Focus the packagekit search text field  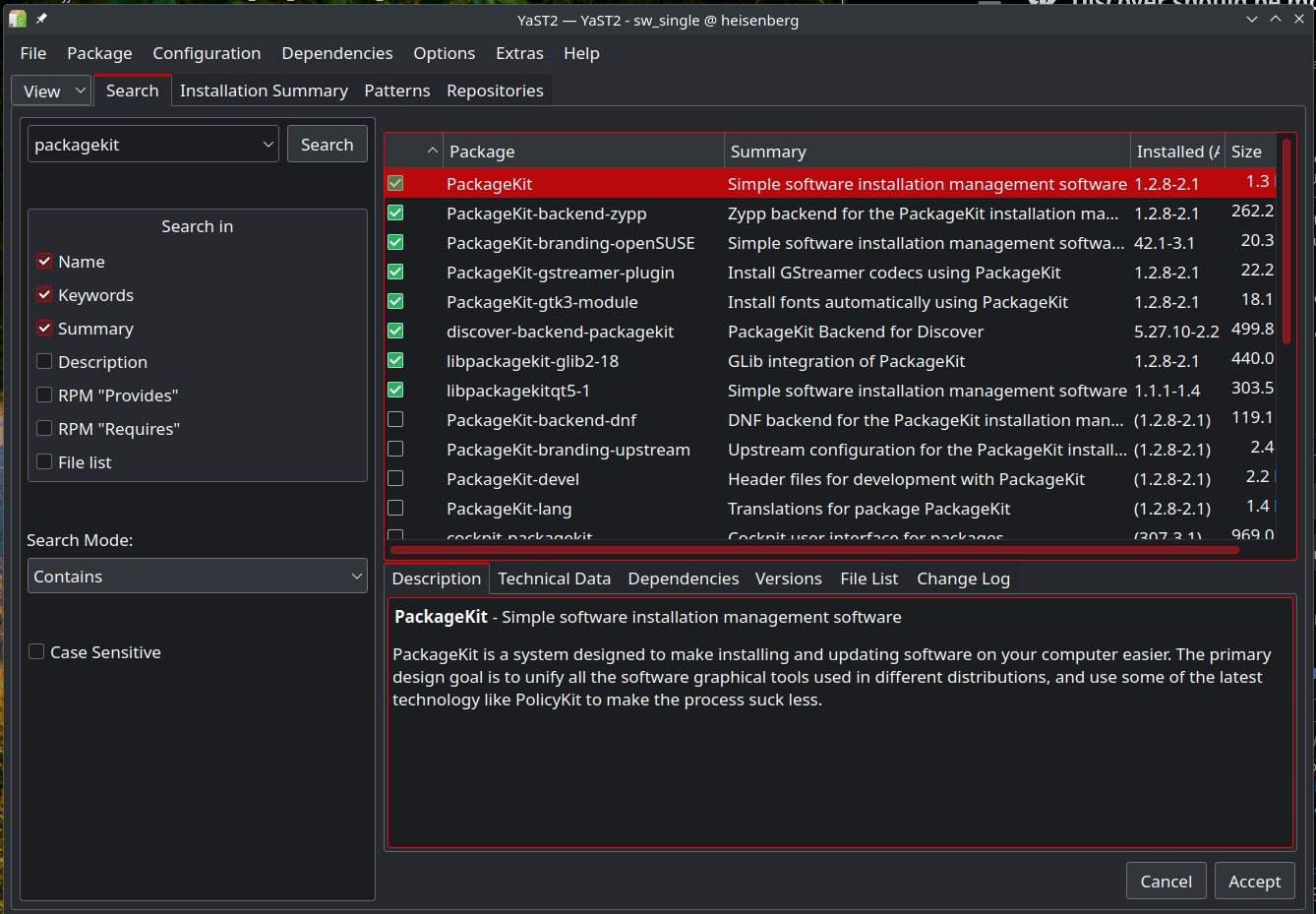point(144,145)
